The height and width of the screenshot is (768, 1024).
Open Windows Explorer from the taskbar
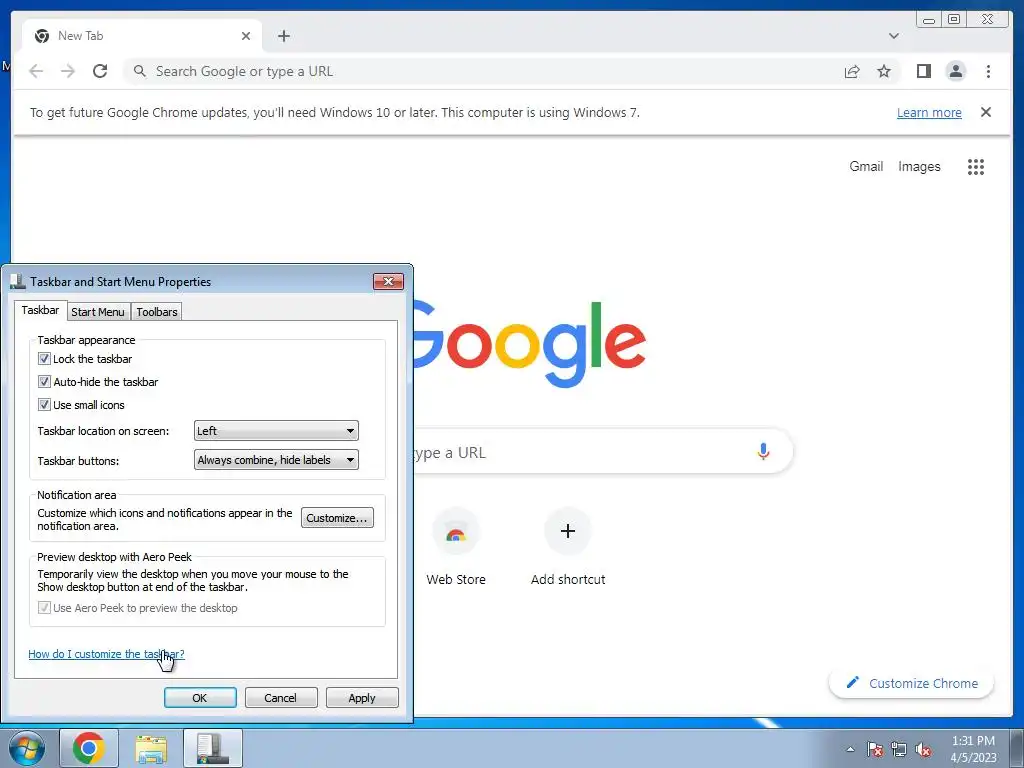pyautogui.click(x=151, y=748)
